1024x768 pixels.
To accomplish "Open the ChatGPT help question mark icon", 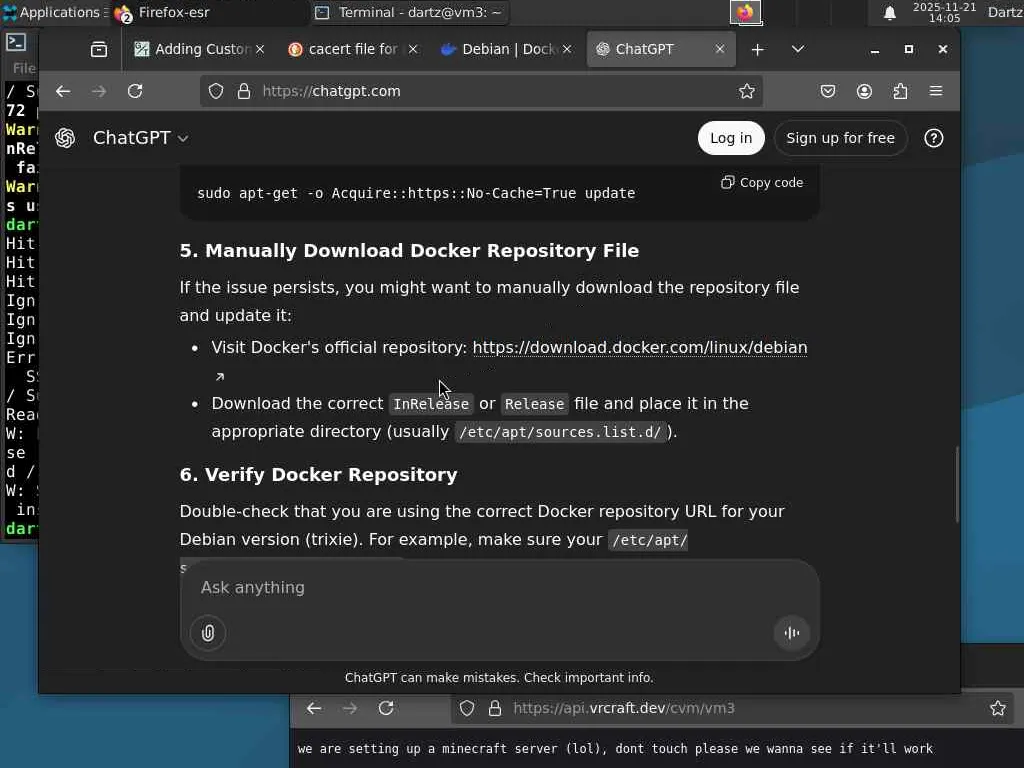I will (x=933, y=138).
